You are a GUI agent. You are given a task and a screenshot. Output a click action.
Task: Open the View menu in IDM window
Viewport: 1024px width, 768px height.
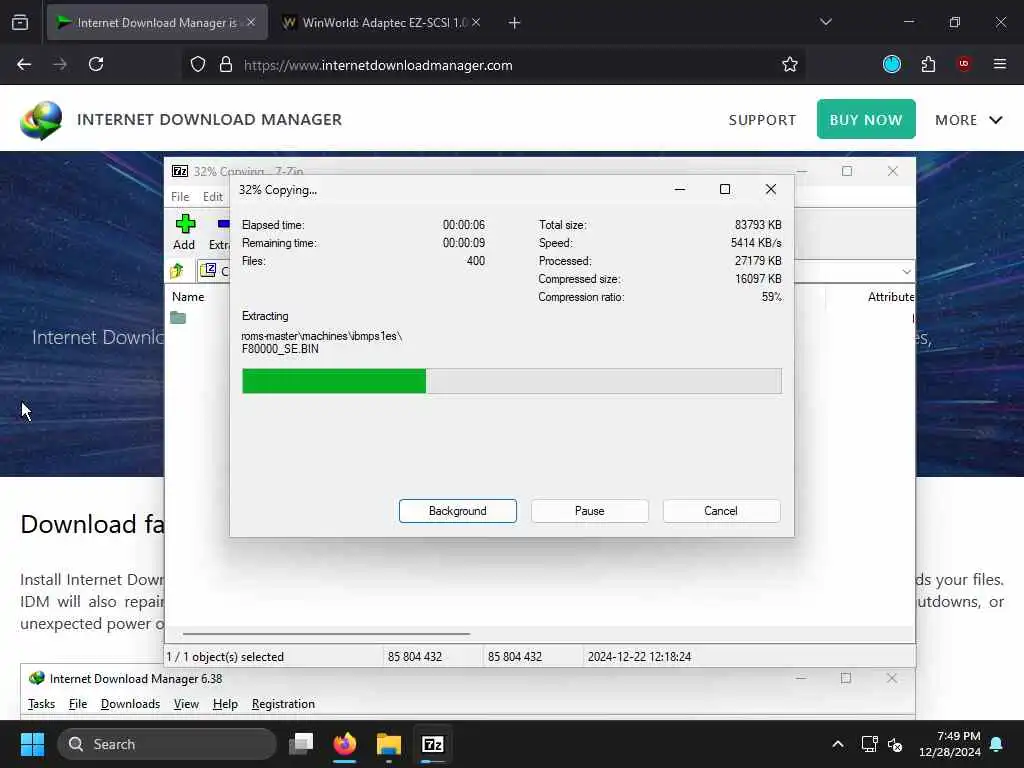(186, 704)
